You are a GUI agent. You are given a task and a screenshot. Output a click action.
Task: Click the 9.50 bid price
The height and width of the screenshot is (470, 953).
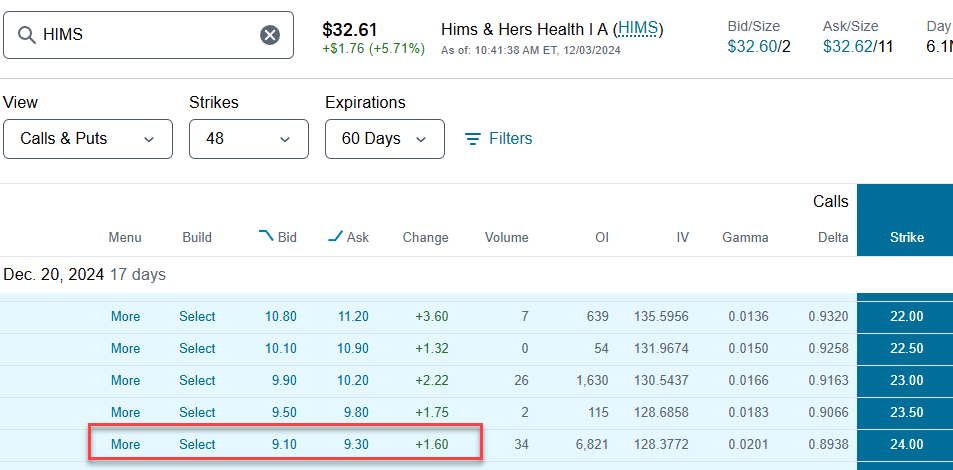tap(284, 413)
